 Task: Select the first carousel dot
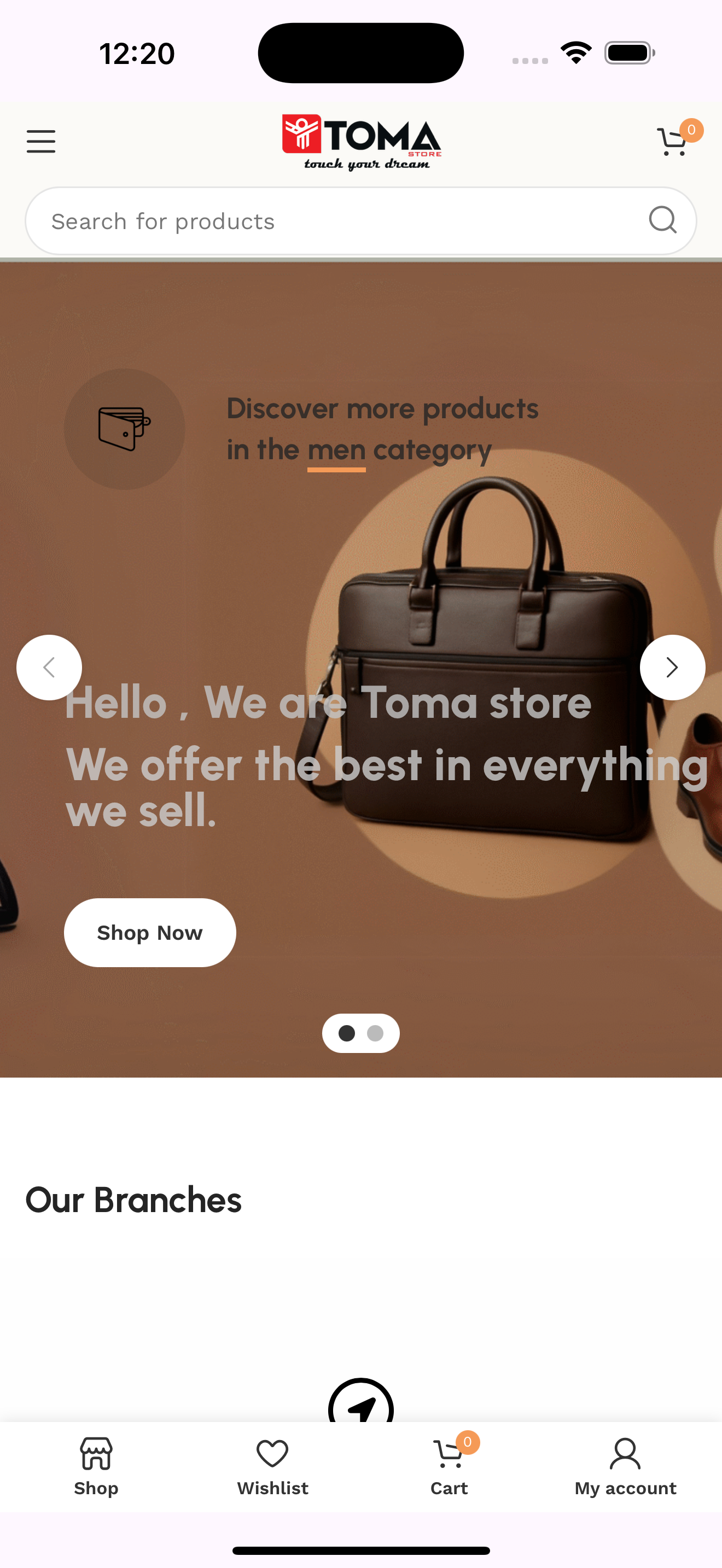pyautogui.click(x=346, y=1033)
